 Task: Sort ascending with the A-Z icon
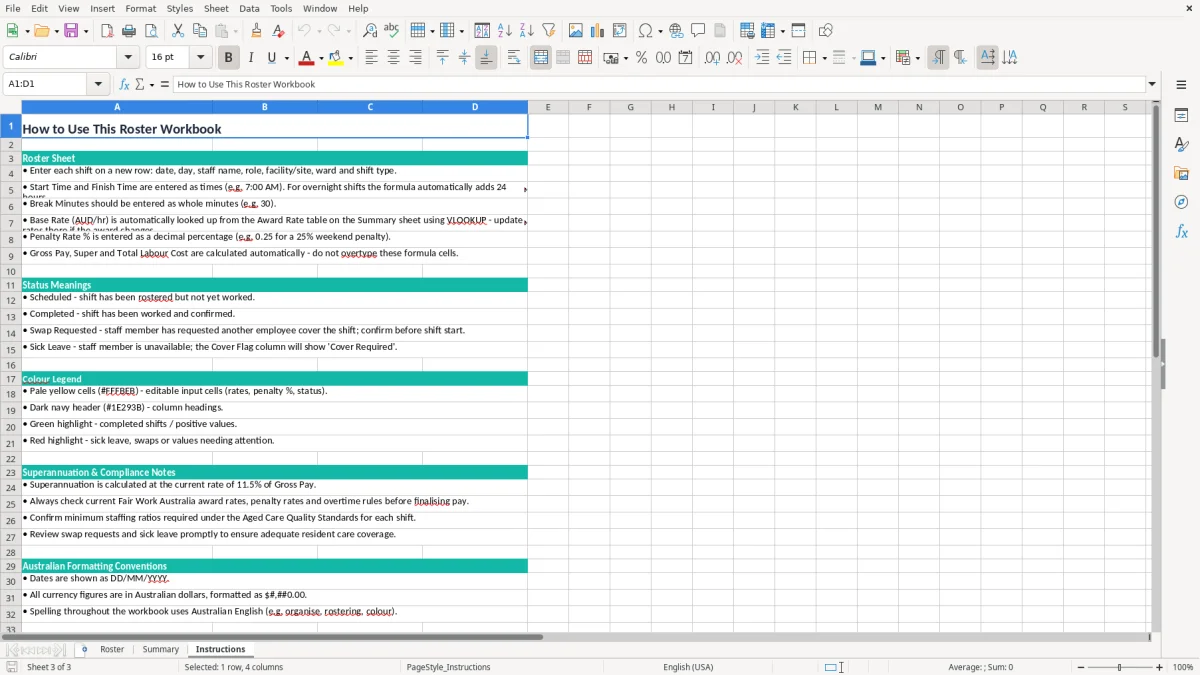505,31
